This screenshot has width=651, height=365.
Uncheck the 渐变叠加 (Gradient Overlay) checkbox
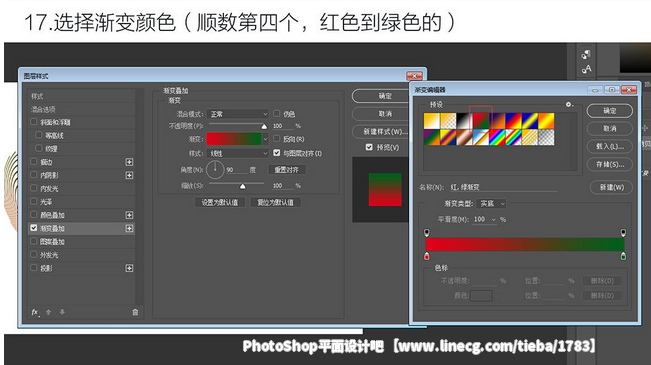34,228
